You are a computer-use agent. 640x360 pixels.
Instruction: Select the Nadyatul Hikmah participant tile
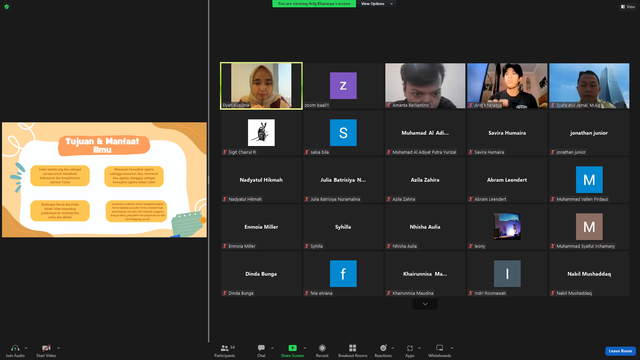click(261, 180)
